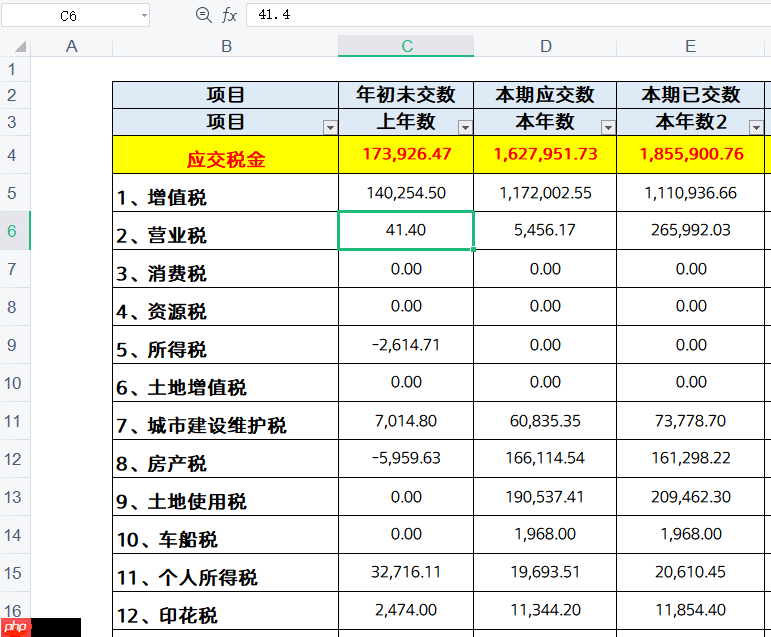Select column D header
This screenshot has width=771, height=637.
point(545,47)
